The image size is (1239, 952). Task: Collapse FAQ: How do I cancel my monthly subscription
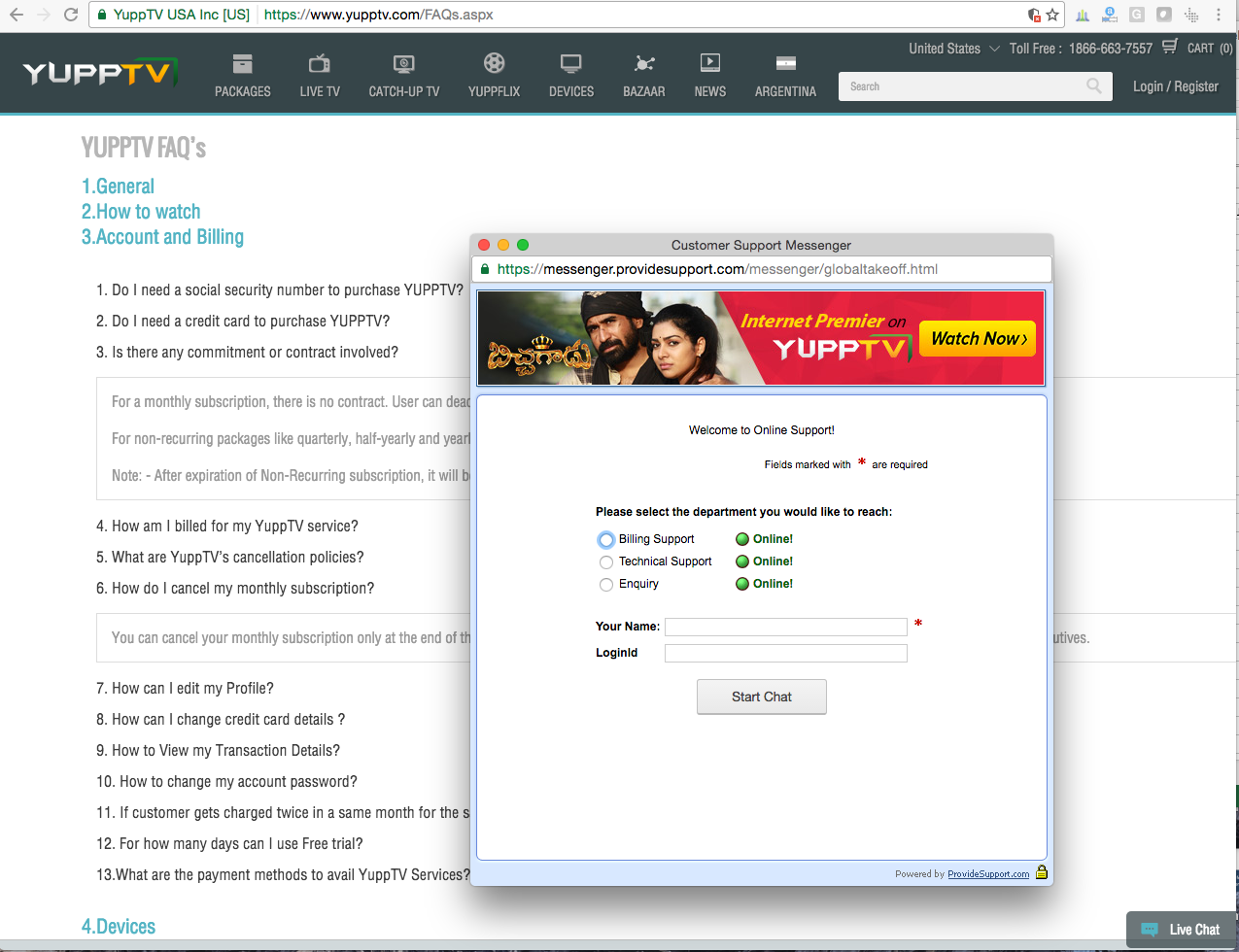(x=235, y=588)
